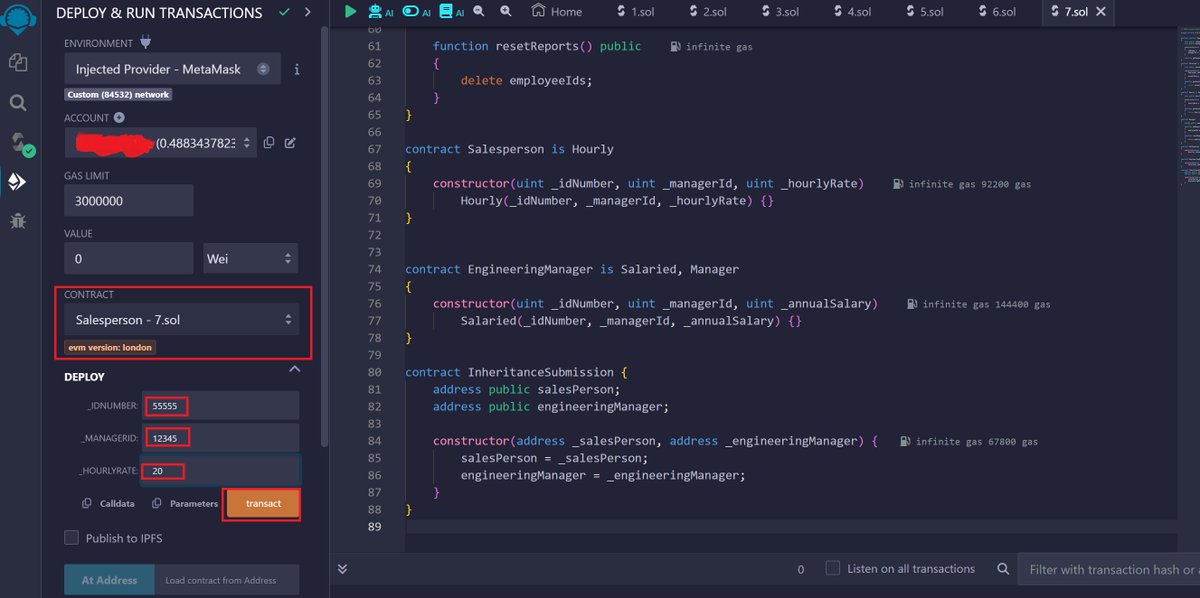
Task: Switch to the 2.sol tab
Action: [x=706, y=12]
